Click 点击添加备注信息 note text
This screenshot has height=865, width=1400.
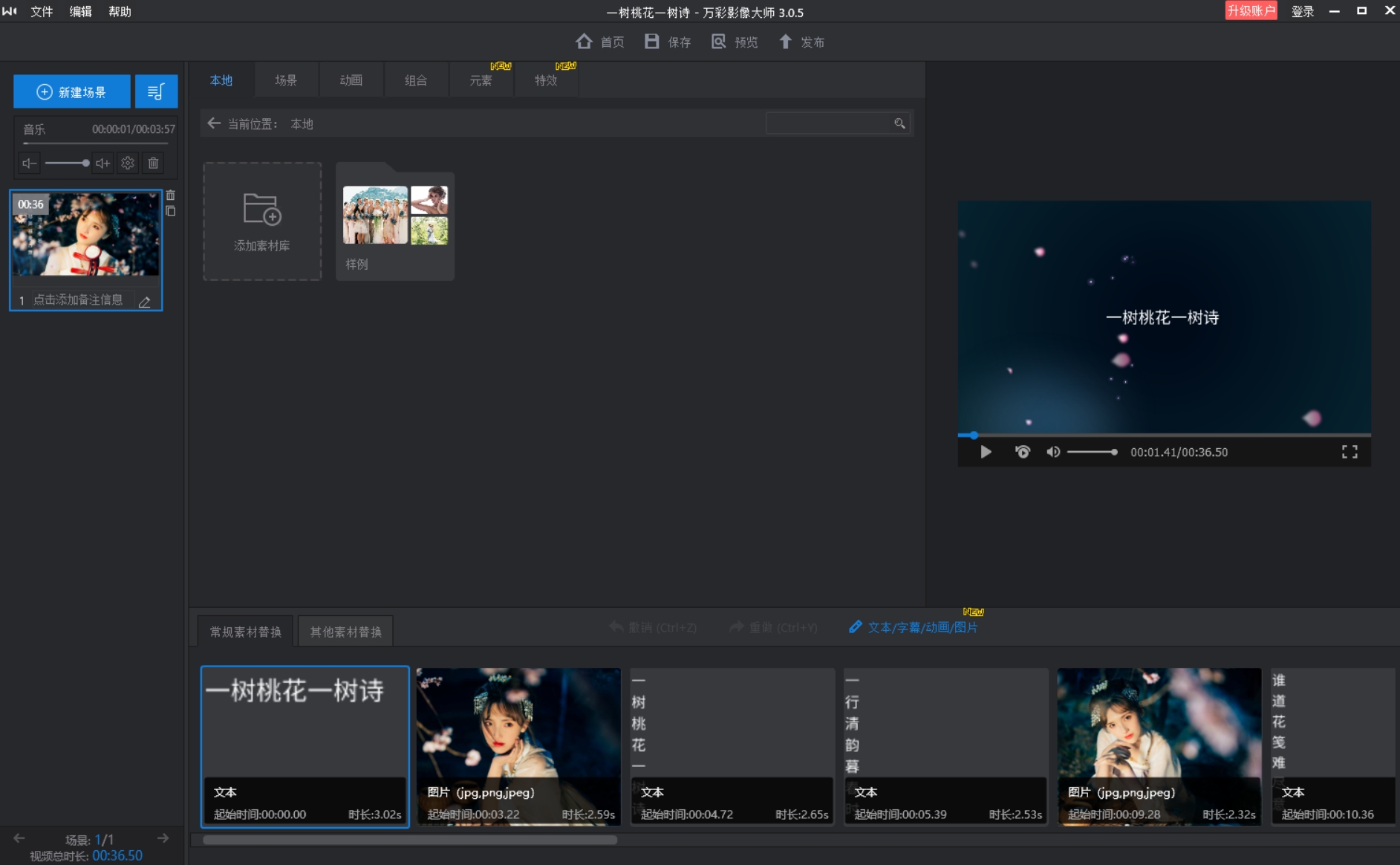click(78, 299)
